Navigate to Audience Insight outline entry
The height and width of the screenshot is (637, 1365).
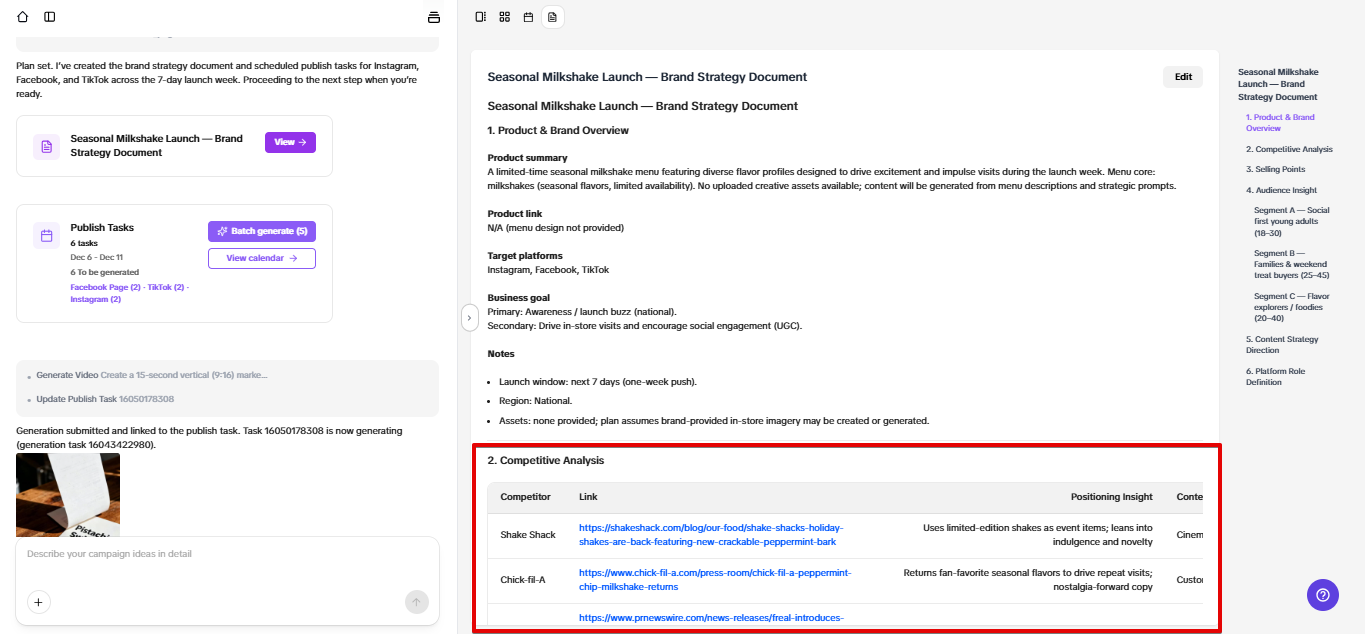pyautogui.click(x=1281, y=189)
